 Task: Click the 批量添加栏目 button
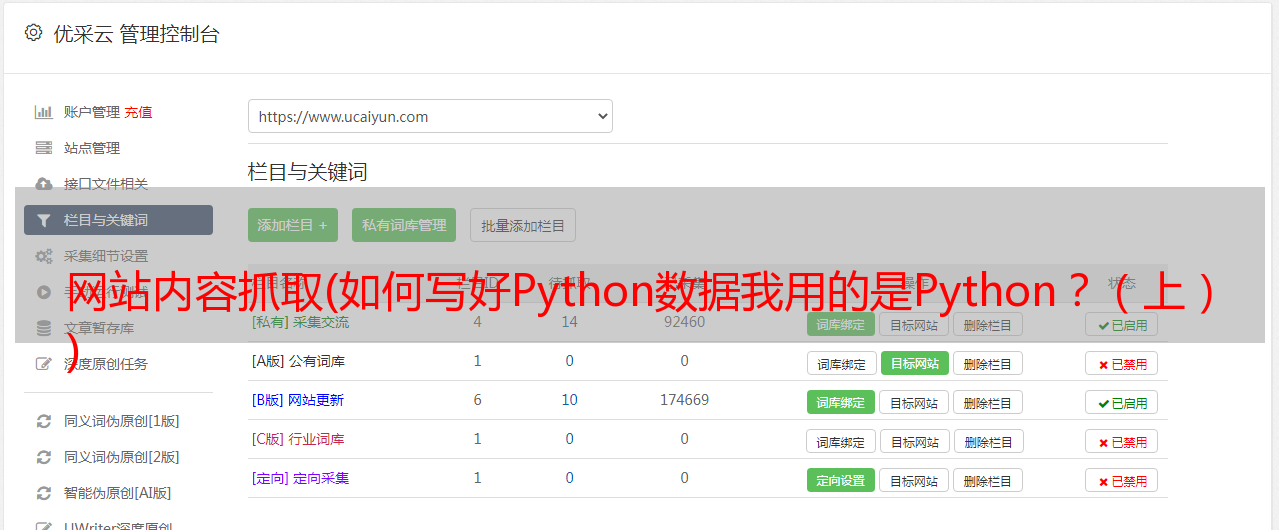(523, 225)
